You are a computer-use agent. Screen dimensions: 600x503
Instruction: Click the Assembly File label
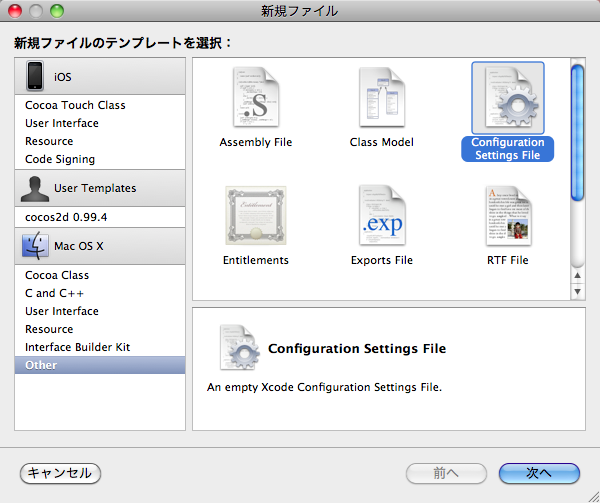[x=256, y=142]
